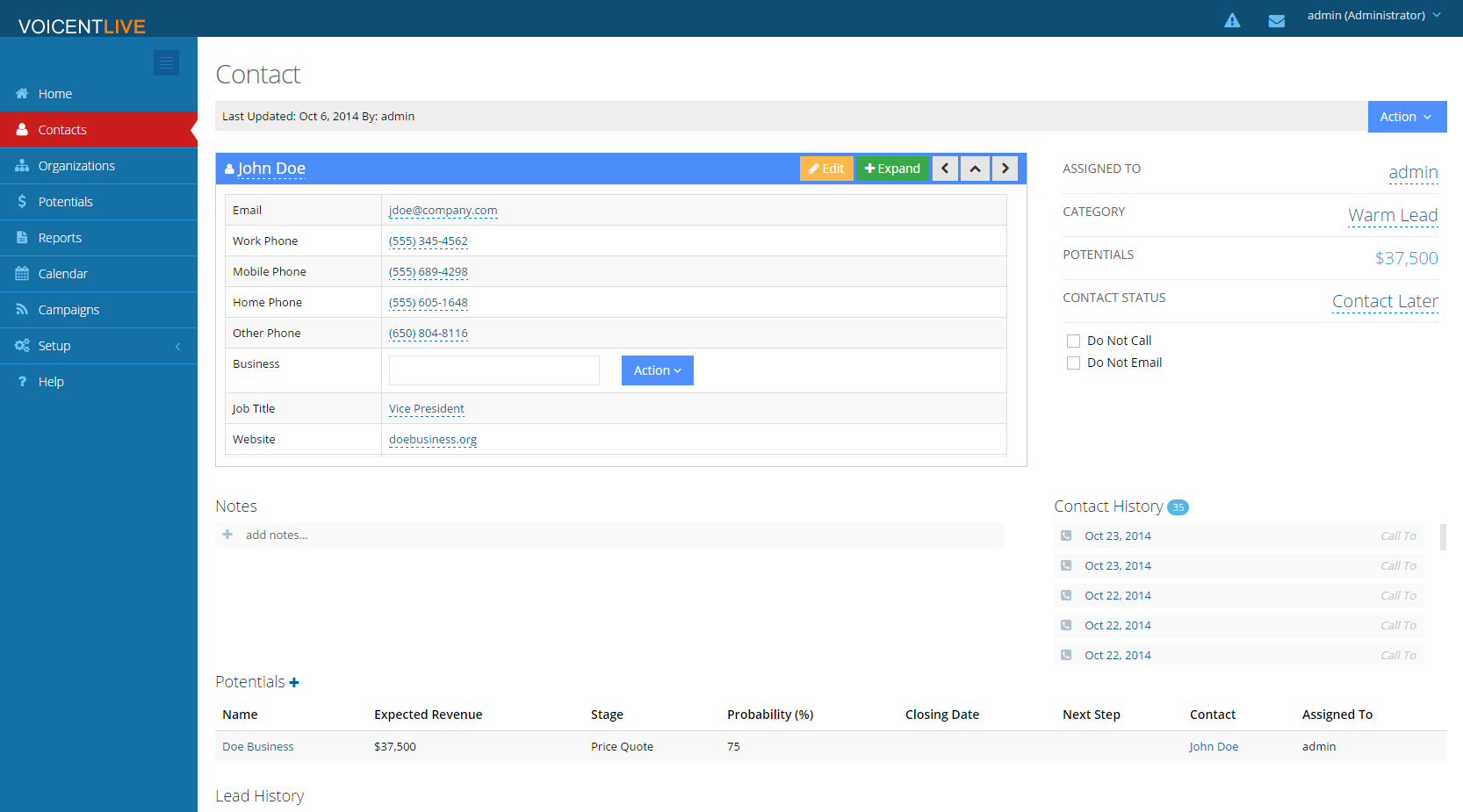
Task: Click the alert warning triangle icon
Action: [1232, 20]
